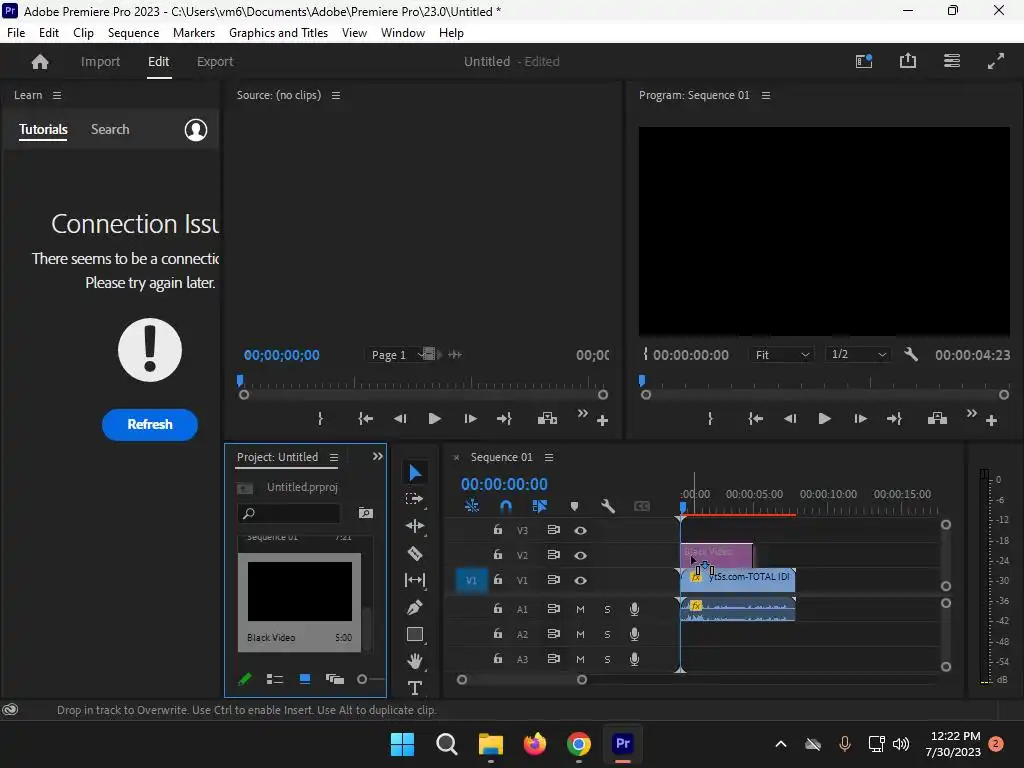Toggle linked selection in timeline
Screen dimensions: 1024x768
[539, 506]
